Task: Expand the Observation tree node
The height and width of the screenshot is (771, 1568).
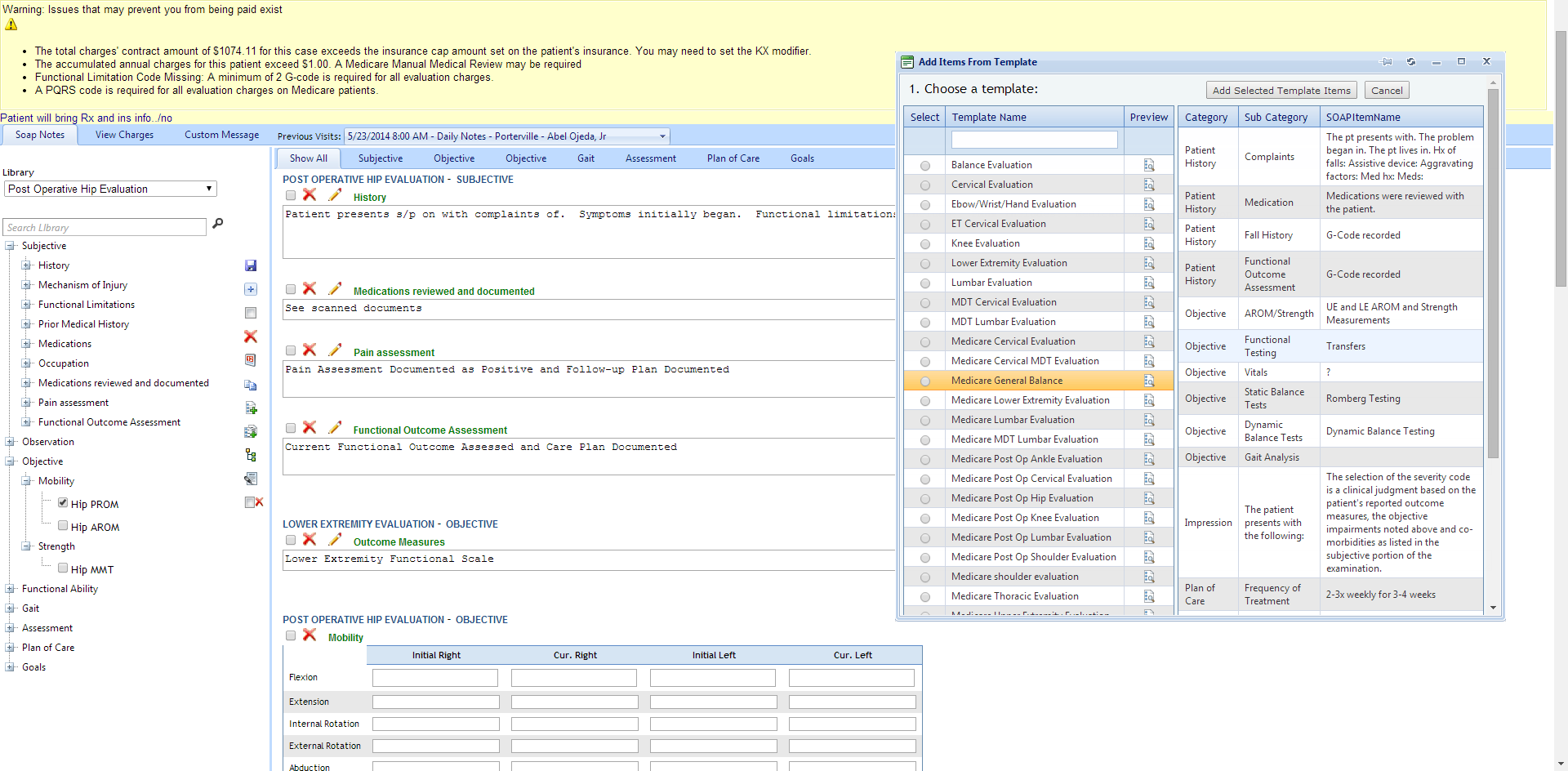Action: (x=10, y=442)
